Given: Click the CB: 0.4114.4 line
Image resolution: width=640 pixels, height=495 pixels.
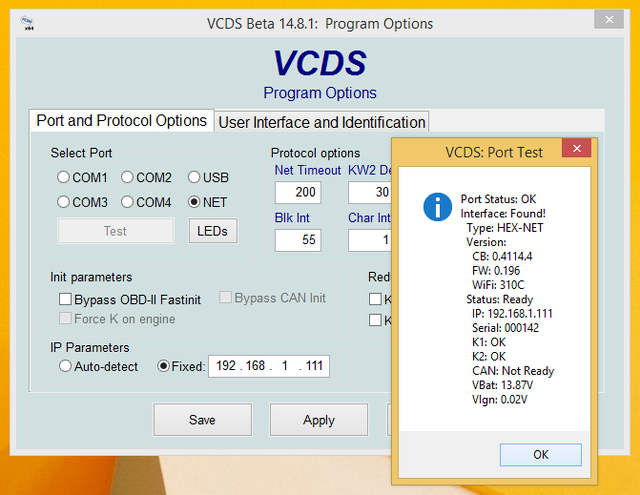Looking at the screenshot, I should [x=502, y=256].
